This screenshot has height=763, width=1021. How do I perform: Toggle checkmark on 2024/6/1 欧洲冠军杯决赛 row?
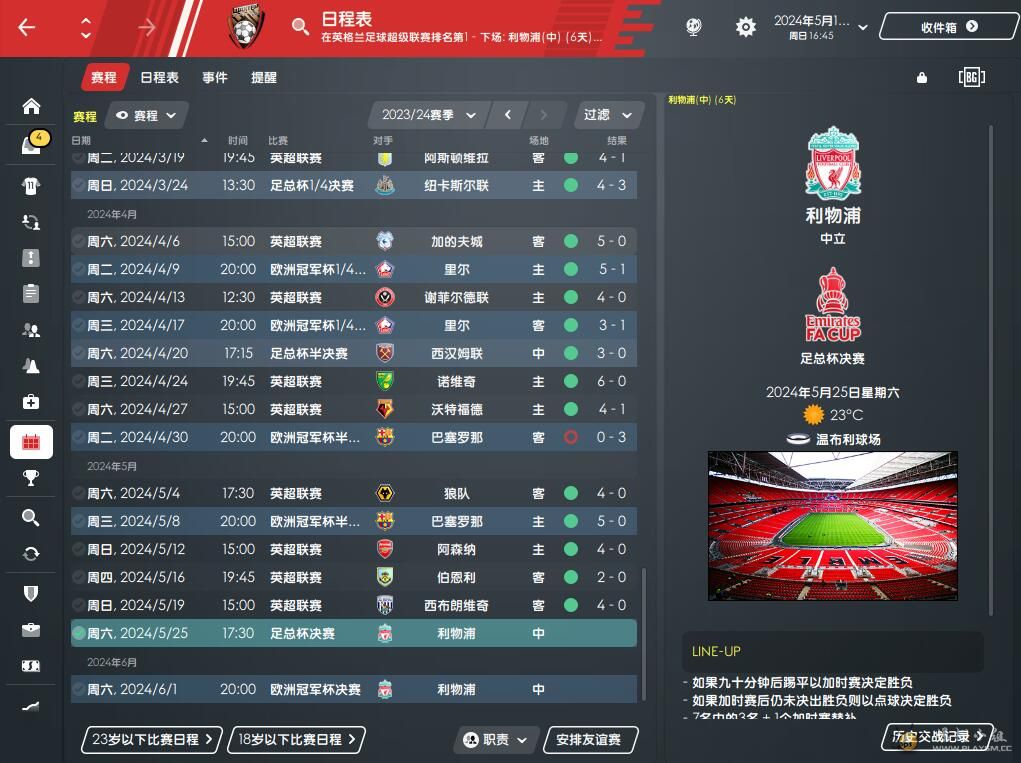[x=79, y=689]
